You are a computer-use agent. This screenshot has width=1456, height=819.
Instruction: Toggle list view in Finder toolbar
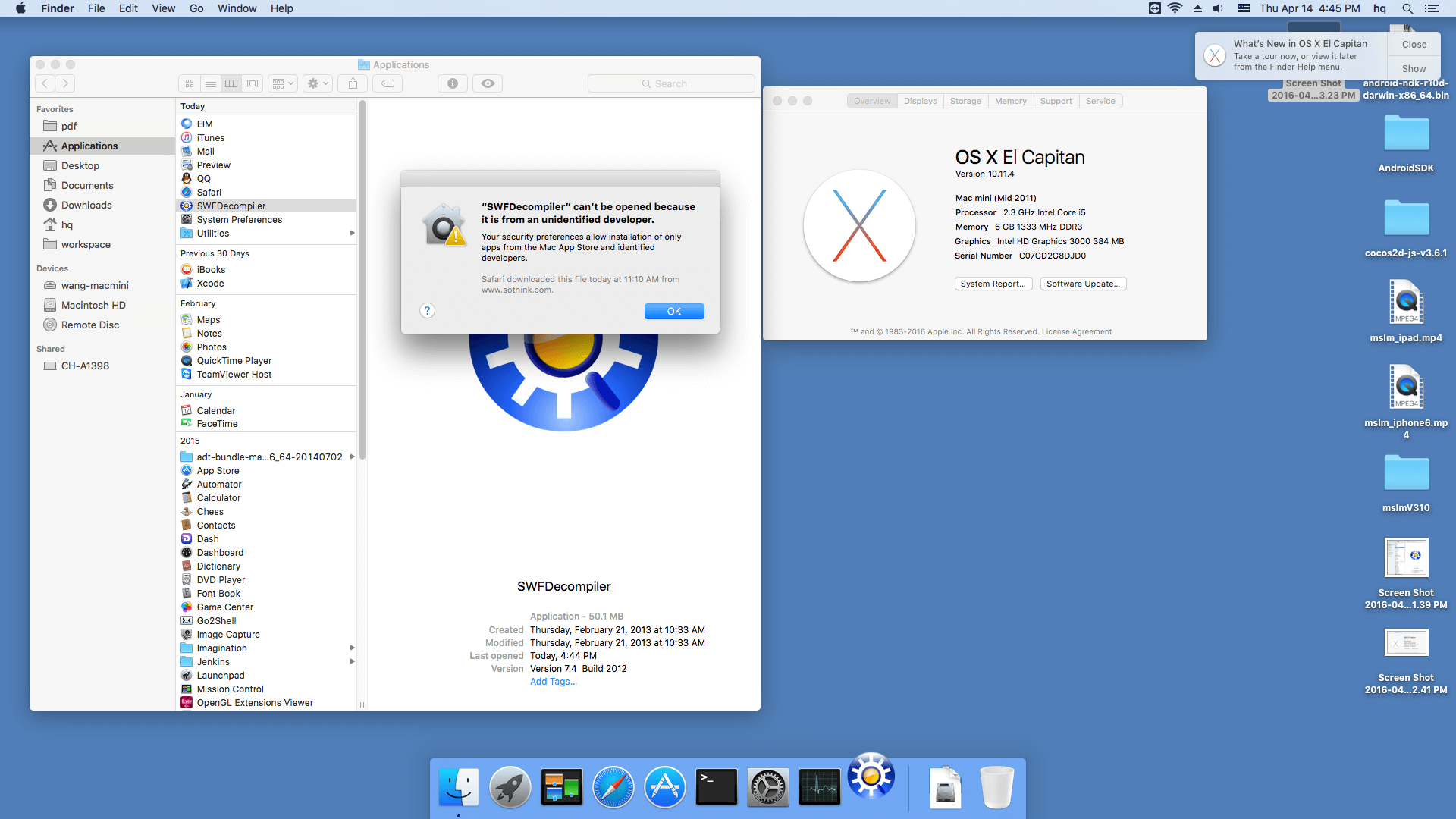pos(210,83)
